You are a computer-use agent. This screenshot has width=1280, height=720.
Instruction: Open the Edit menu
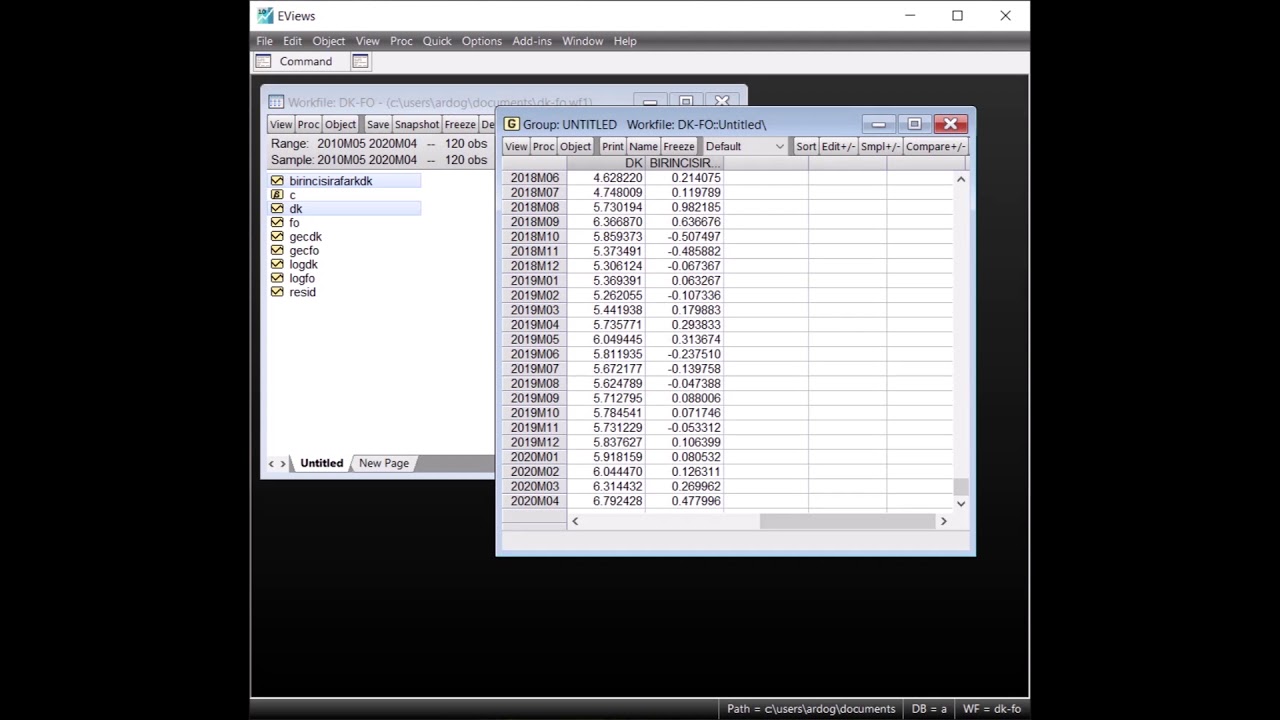tap(292, 41)
